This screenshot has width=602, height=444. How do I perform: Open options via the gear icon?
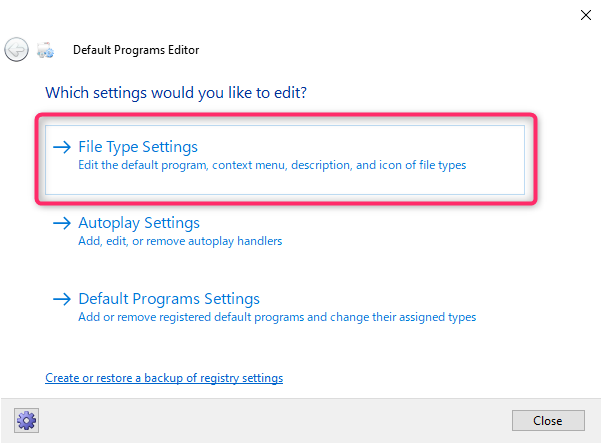pos(26,421)
